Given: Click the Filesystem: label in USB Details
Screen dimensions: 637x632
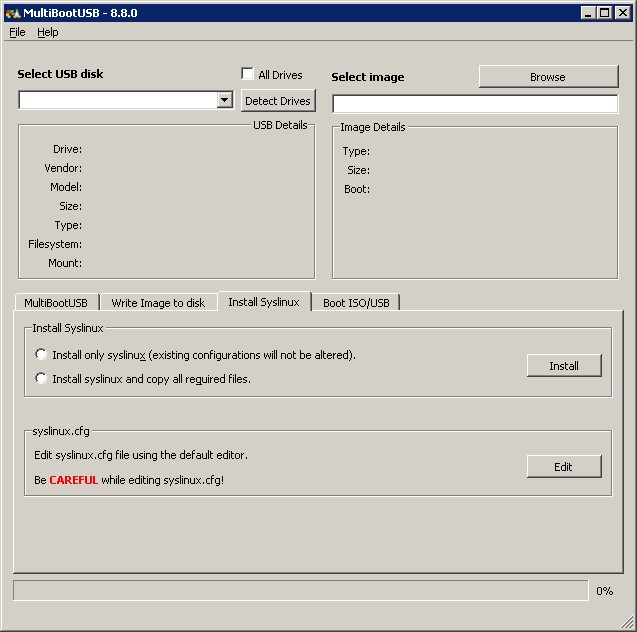Looking at the screenshot, I should pyautogui.click(x=55, y=244).
